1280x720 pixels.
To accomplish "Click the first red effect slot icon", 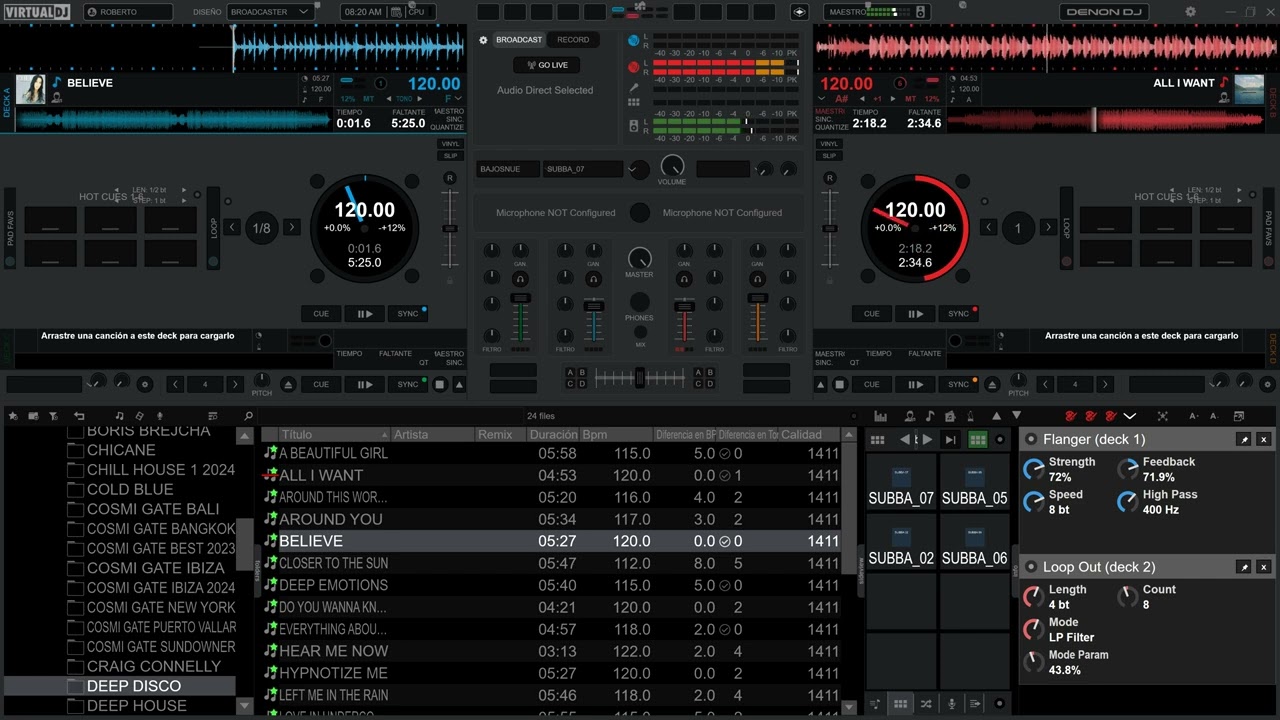I will 1071,416.
